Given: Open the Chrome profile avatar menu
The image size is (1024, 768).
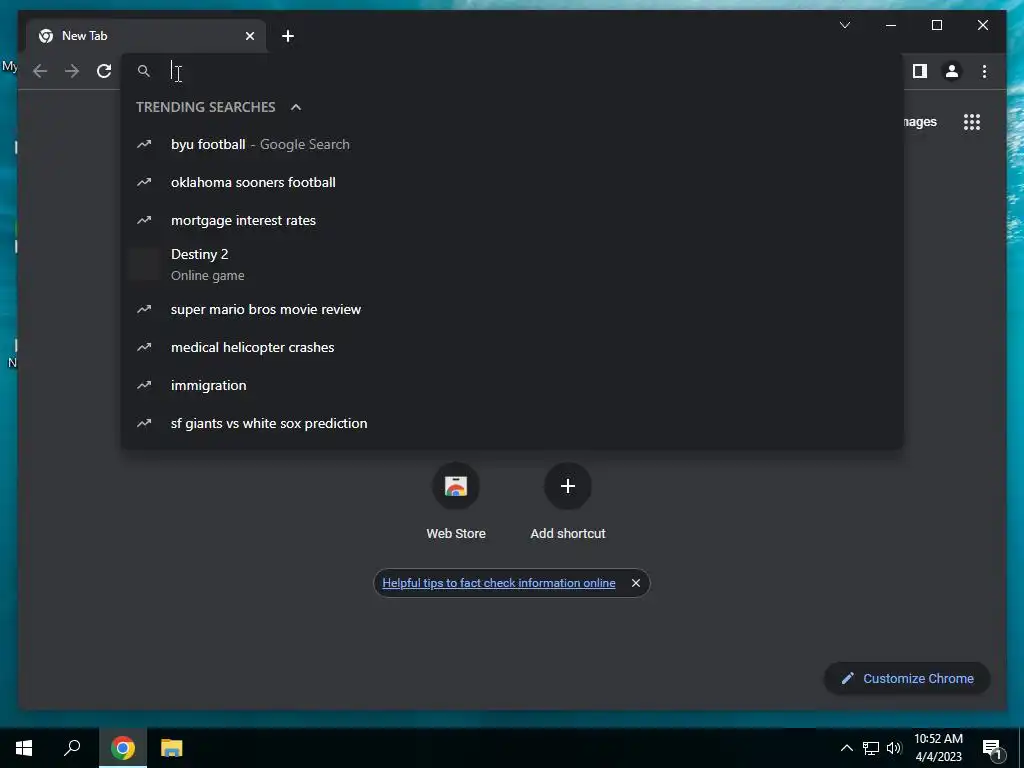Looking at the screenshot, I should point(952,71).
